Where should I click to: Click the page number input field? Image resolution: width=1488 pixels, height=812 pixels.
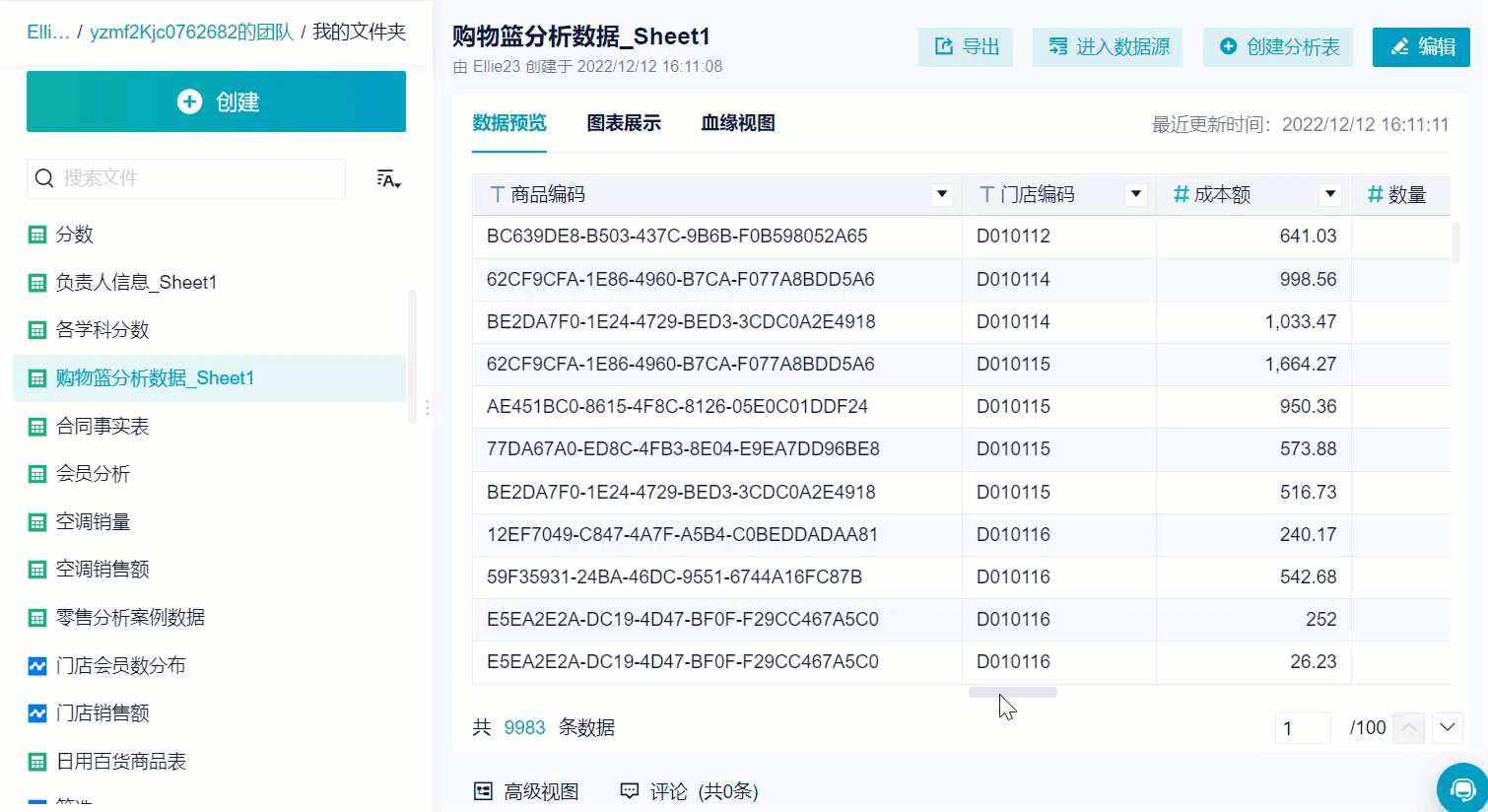(1303, 727)
